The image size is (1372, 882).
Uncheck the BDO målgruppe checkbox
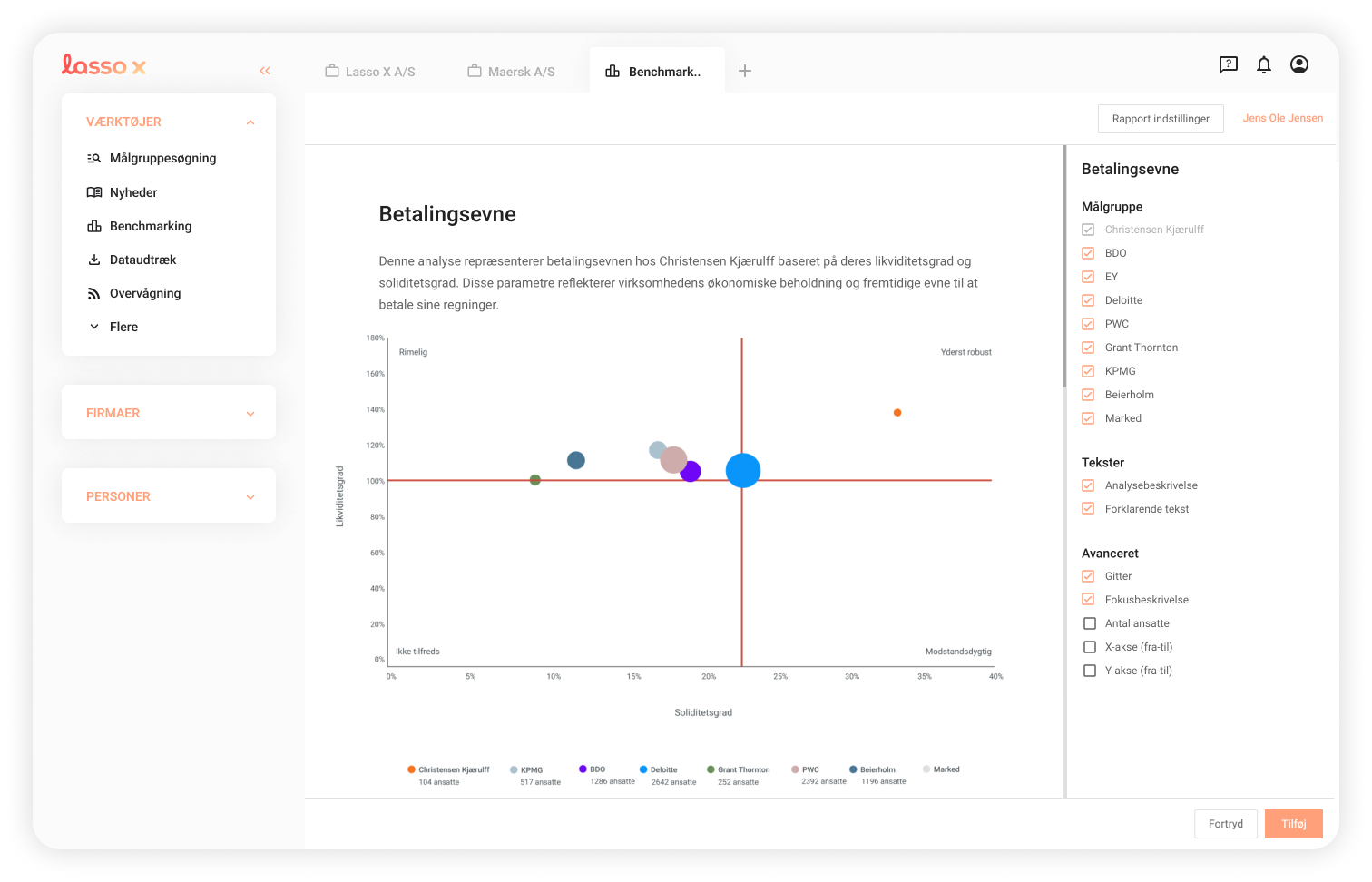(1087, 253)
